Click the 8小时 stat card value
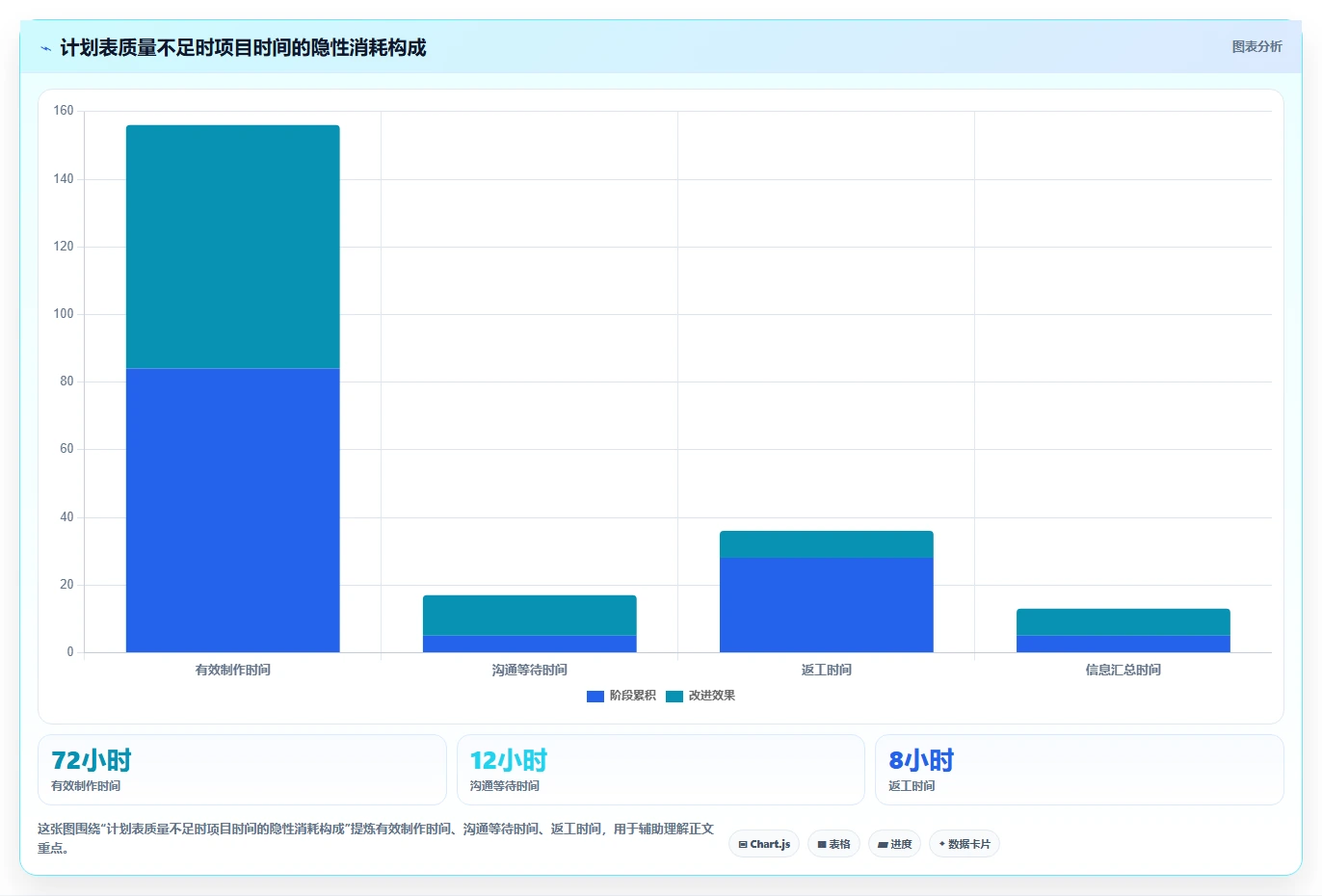 pos(921,760)
